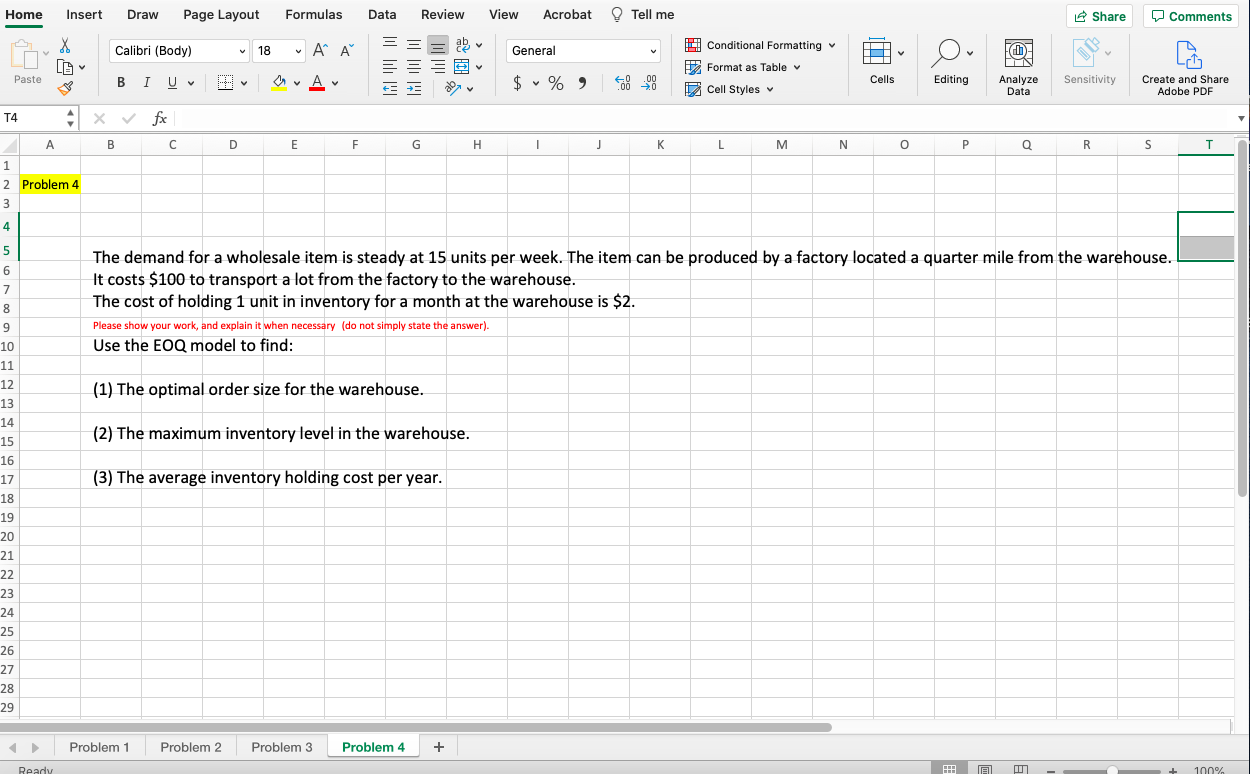This screenshot has width=1250, height=774.
Task: Click the Comments button
Action: (1190, 16)
